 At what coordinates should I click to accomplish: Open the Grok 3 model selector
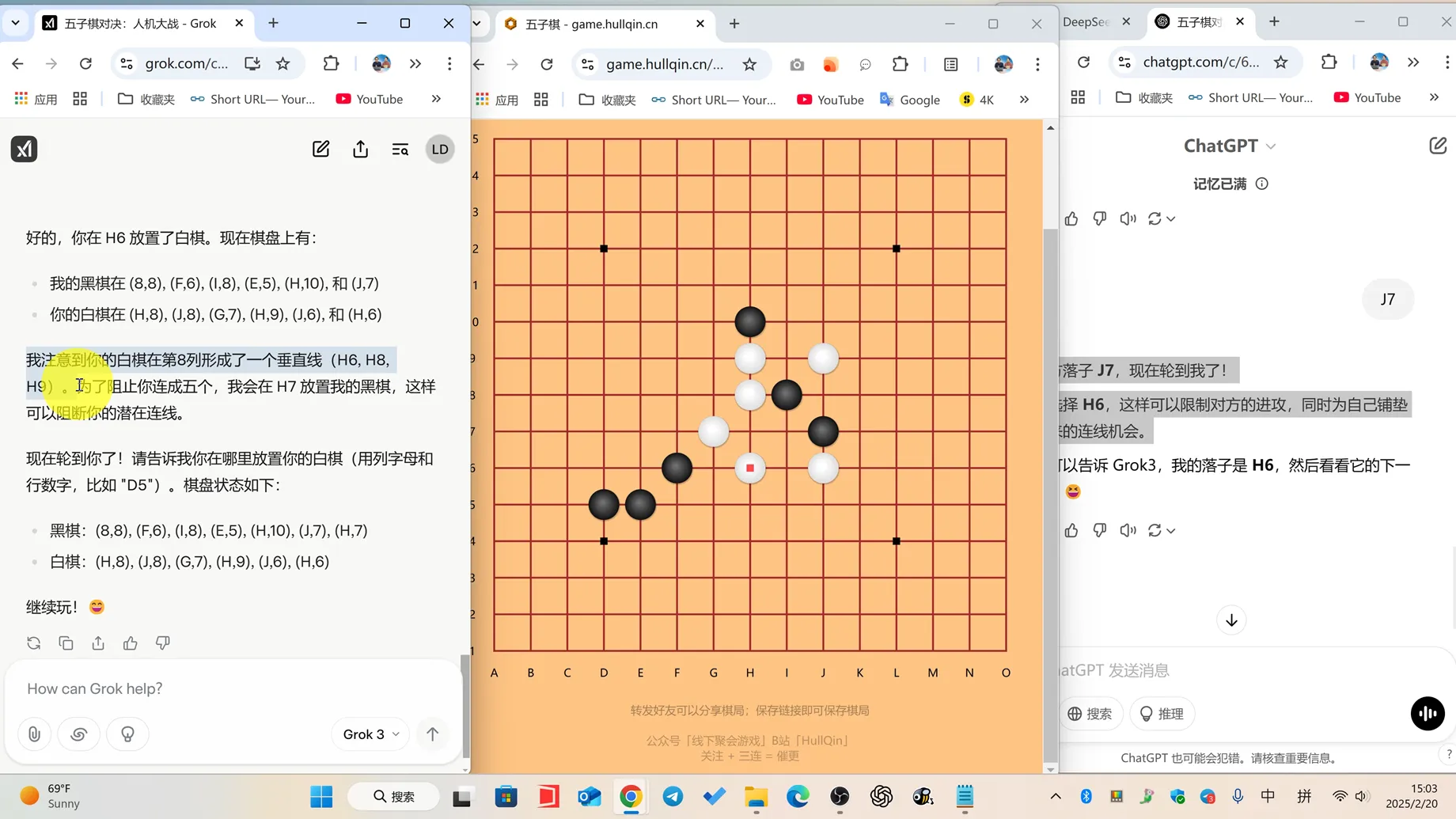click(x=370, y=734)
